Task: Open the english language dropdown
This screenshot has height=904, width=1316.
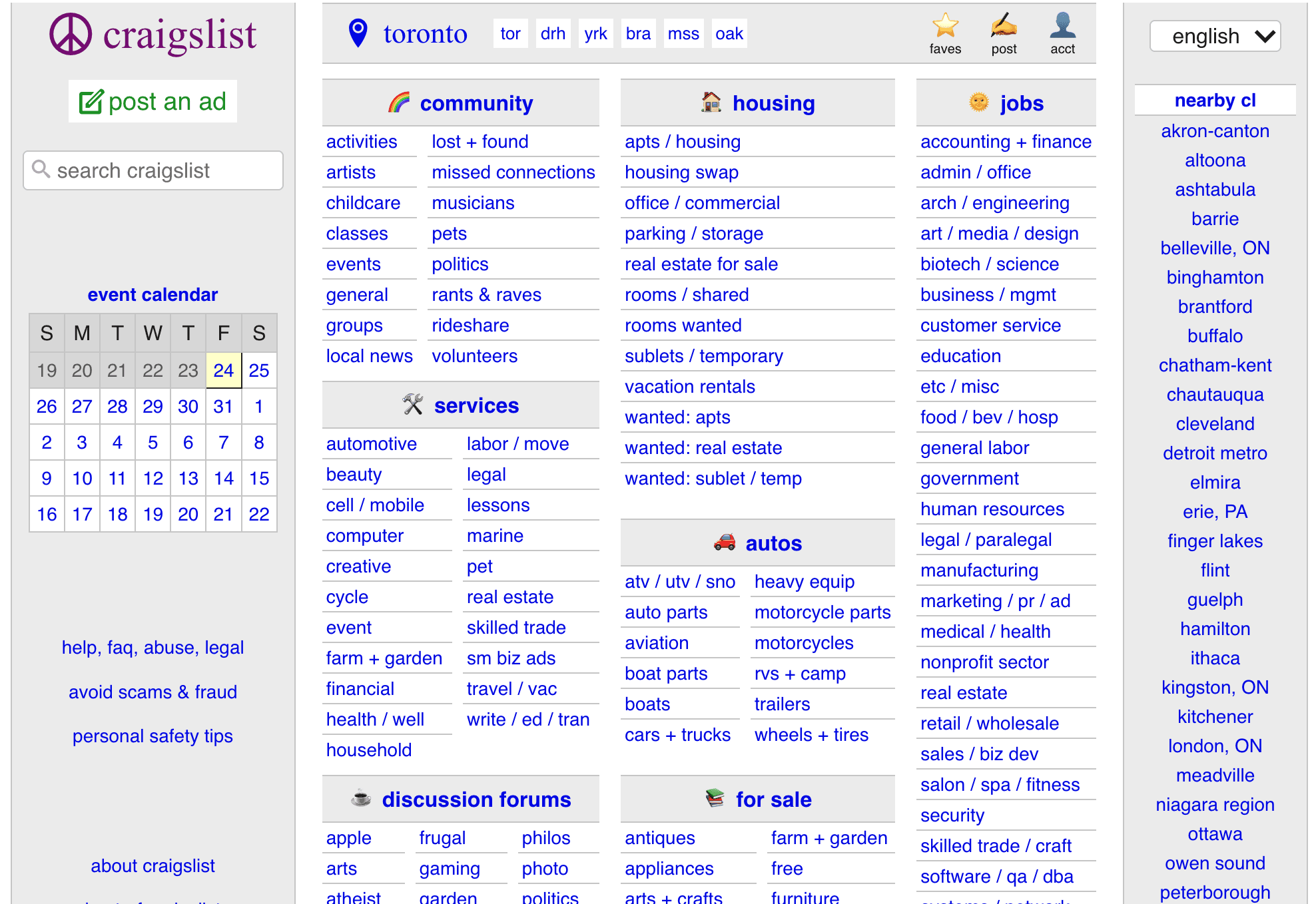Action: tap(1215, 36)
